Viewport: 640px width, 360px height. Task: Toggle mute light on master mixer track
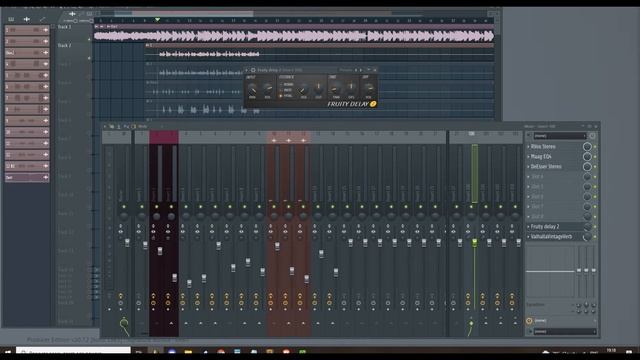pos(124,207)
